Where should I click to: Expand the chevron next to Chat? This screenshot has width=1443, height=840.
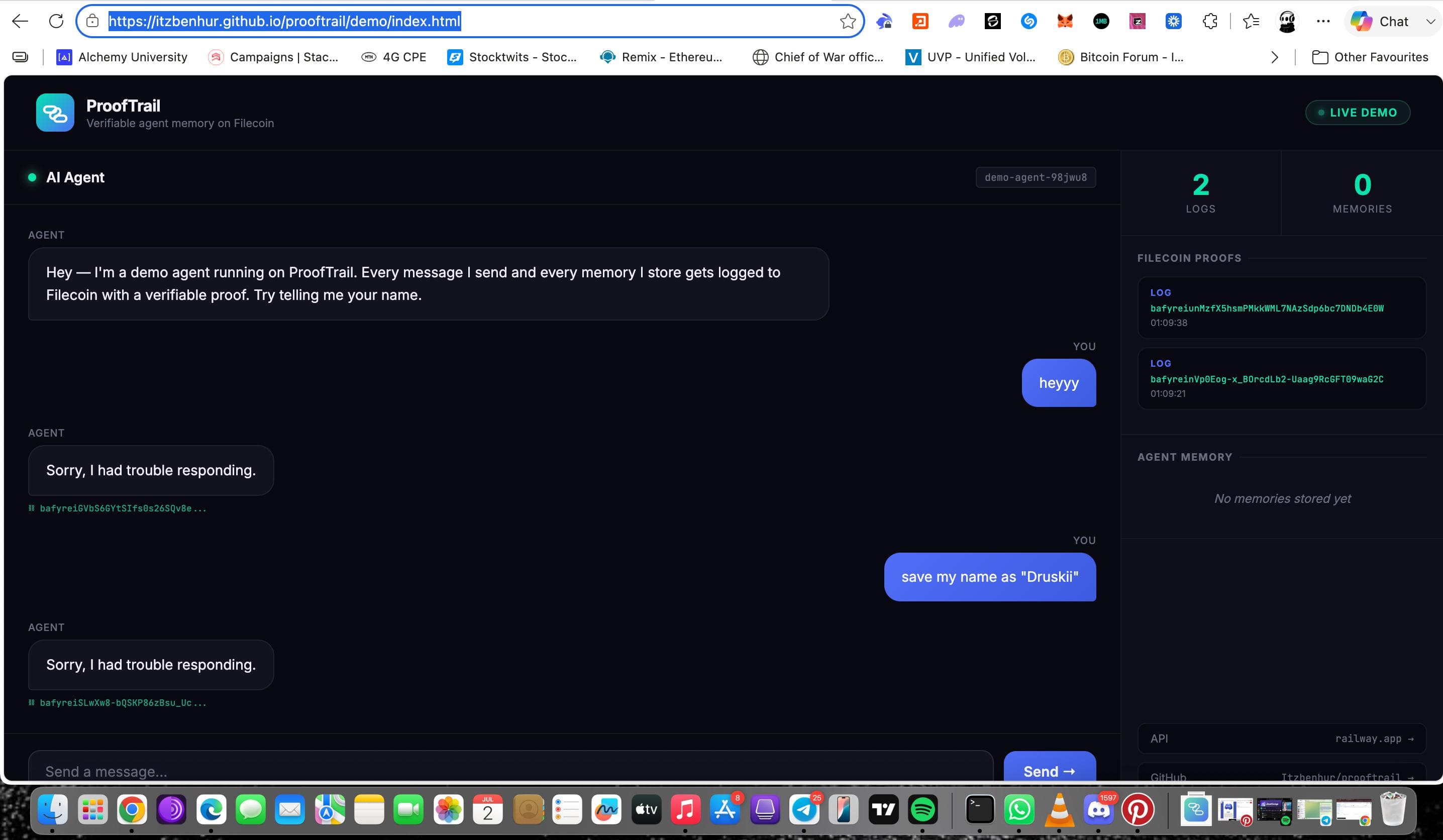point(1430,22)
